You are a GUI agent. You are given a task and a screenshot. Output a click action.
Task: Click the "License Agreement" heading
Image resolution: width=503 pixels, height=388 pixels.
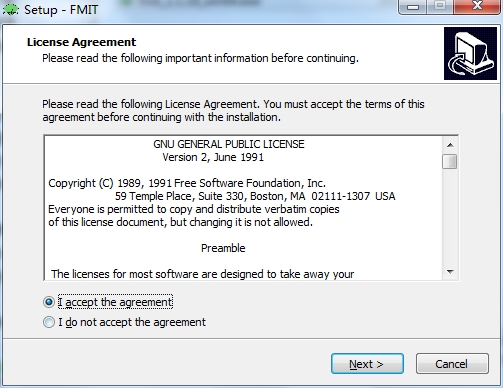coord(81,42)
